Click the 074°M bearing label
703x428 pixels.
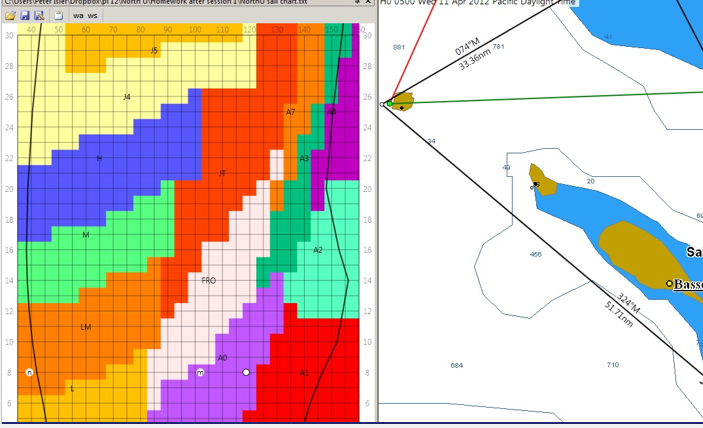468,47
